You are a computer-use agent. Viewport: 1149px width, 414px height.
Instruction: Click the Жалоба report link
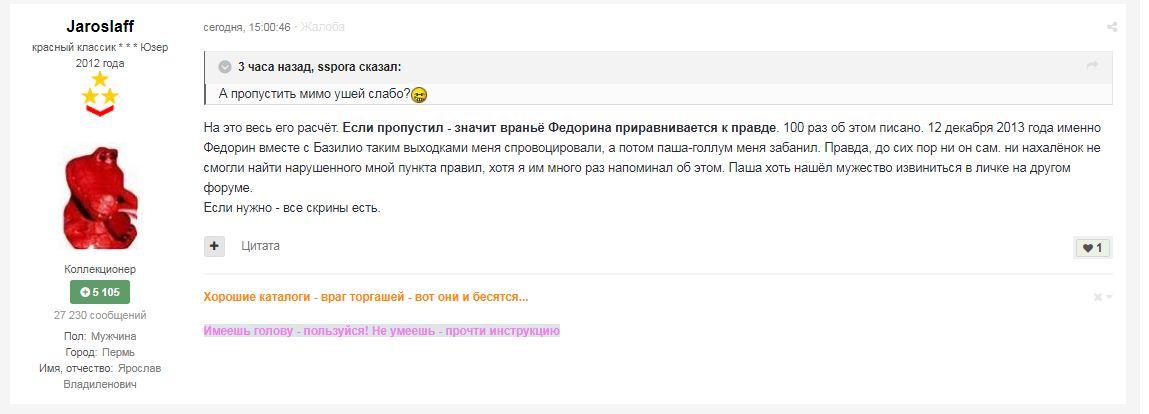(322, 27)
